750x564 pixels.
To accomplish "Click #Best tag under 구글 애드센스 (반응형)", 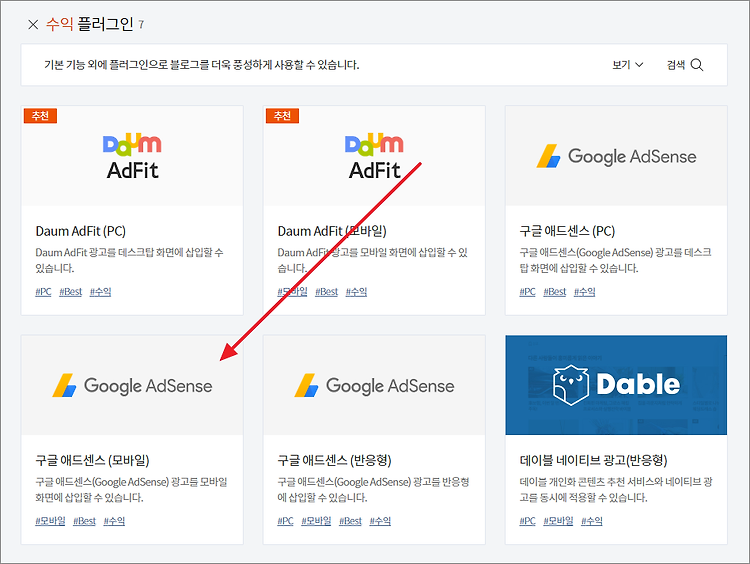I will pyautogui.click(x=351, y=521).
